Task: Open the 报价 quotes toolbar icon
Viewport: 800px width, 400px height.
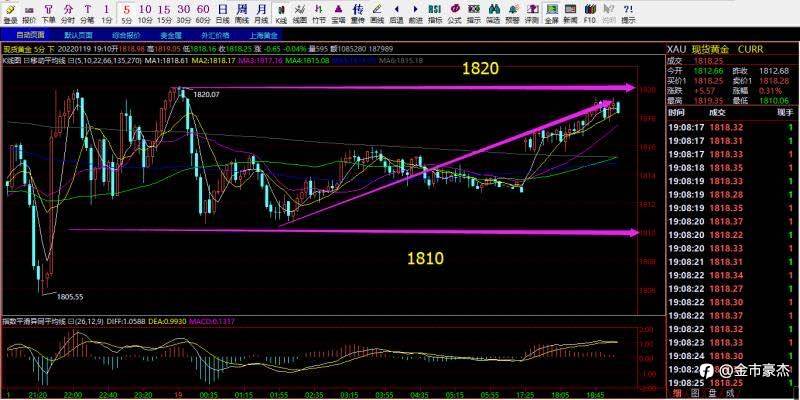Action: pos(30,14)
